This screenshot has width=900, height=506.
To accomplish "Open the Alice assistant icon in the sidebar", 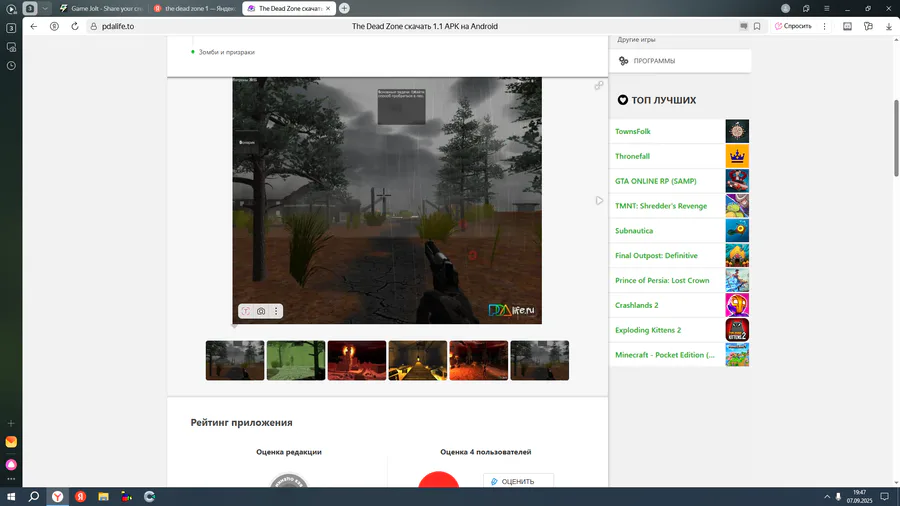I will coord(11,465).
